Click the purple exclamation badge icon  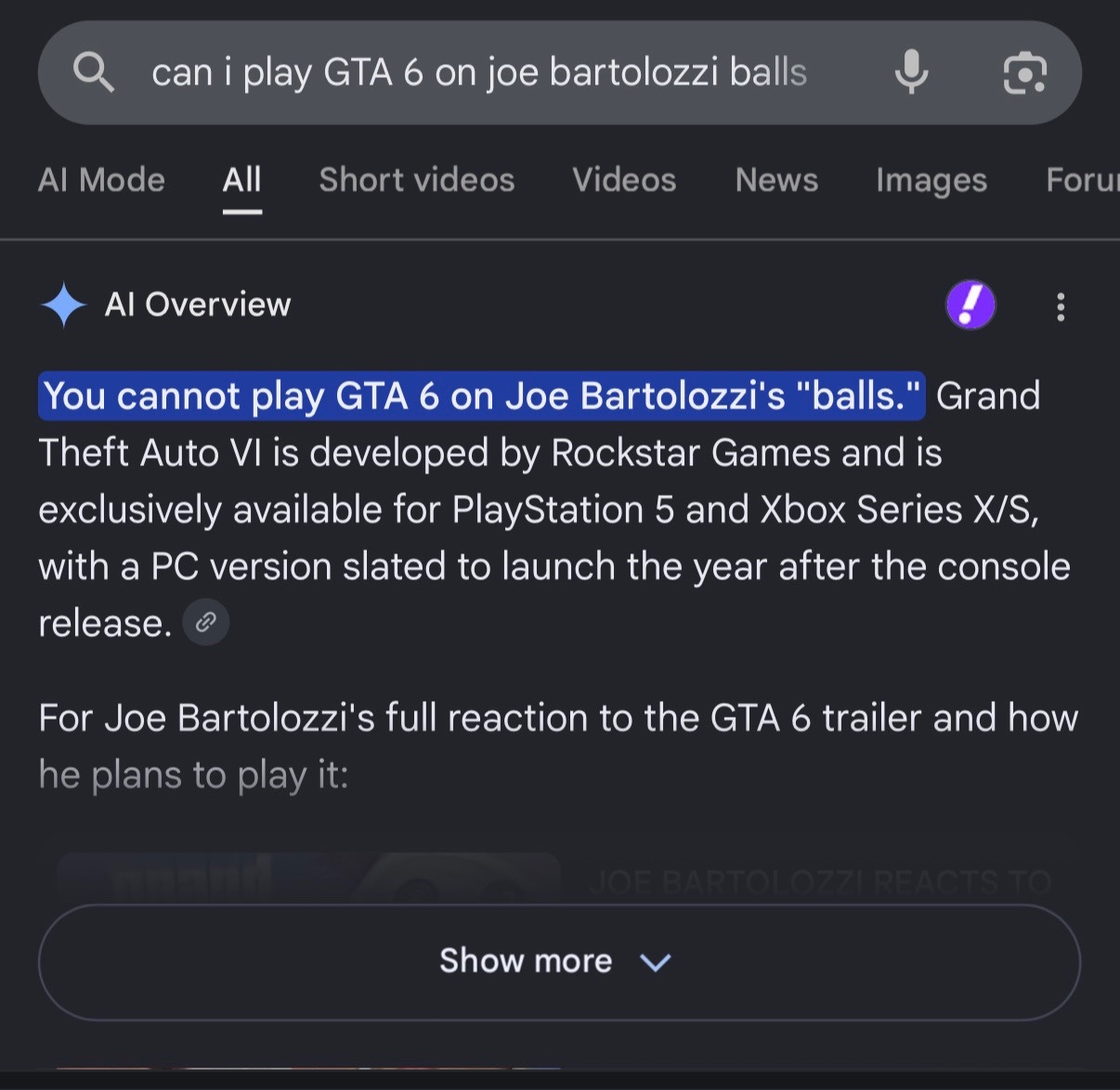click(x=970, y=305)
